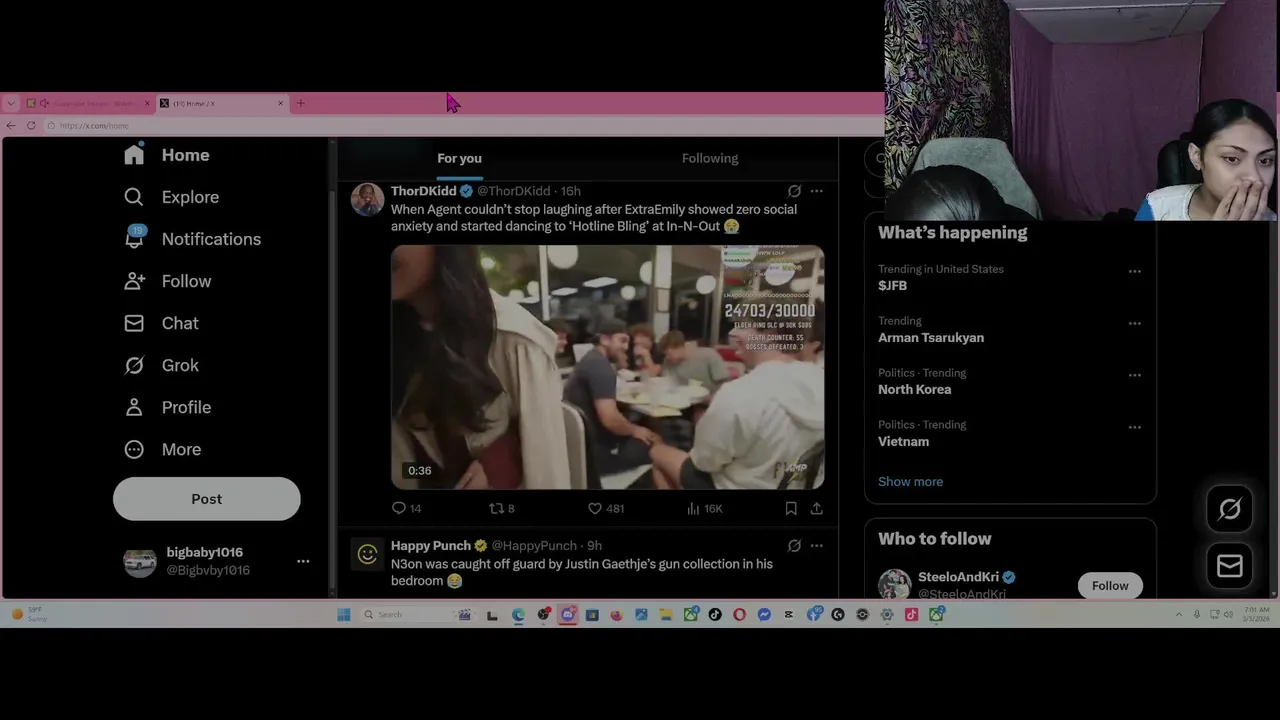
Task: Play the In-N-Out video in ThorDKidd post
Action: (607, 367)
